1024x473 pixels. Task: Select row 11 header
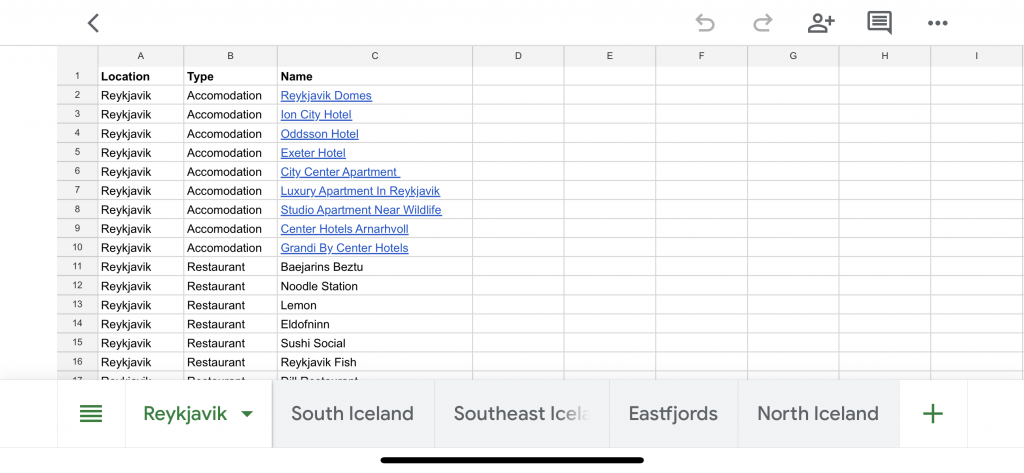click(x=77, y=267)
